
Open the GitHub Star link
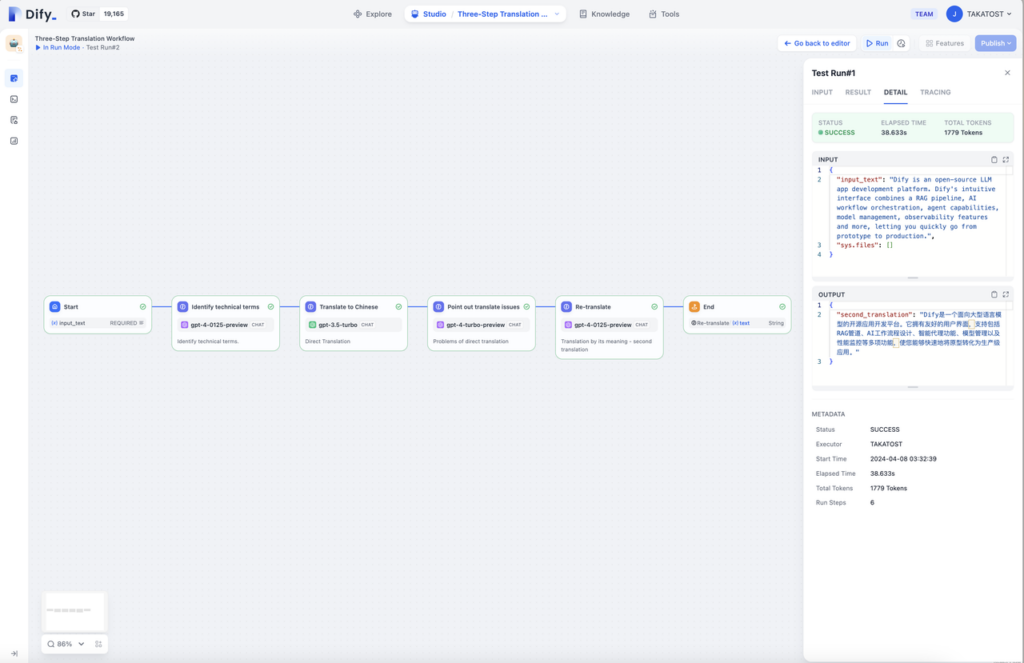(83, 14)
